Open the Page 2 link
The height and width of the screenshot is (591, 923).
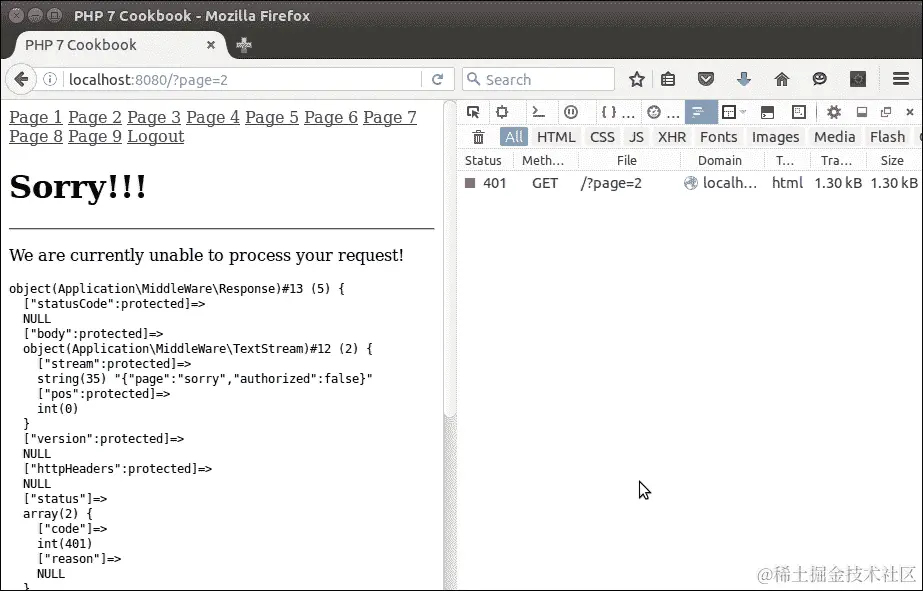95,118
